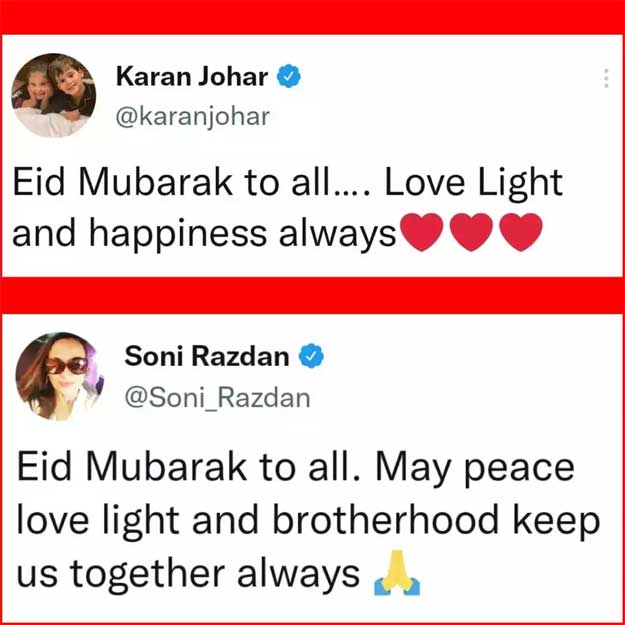Open Soni Razdan's profile picture with sunglasses
Image resolution: width=625 pixels, height=625 pixels.
(60, 376)
